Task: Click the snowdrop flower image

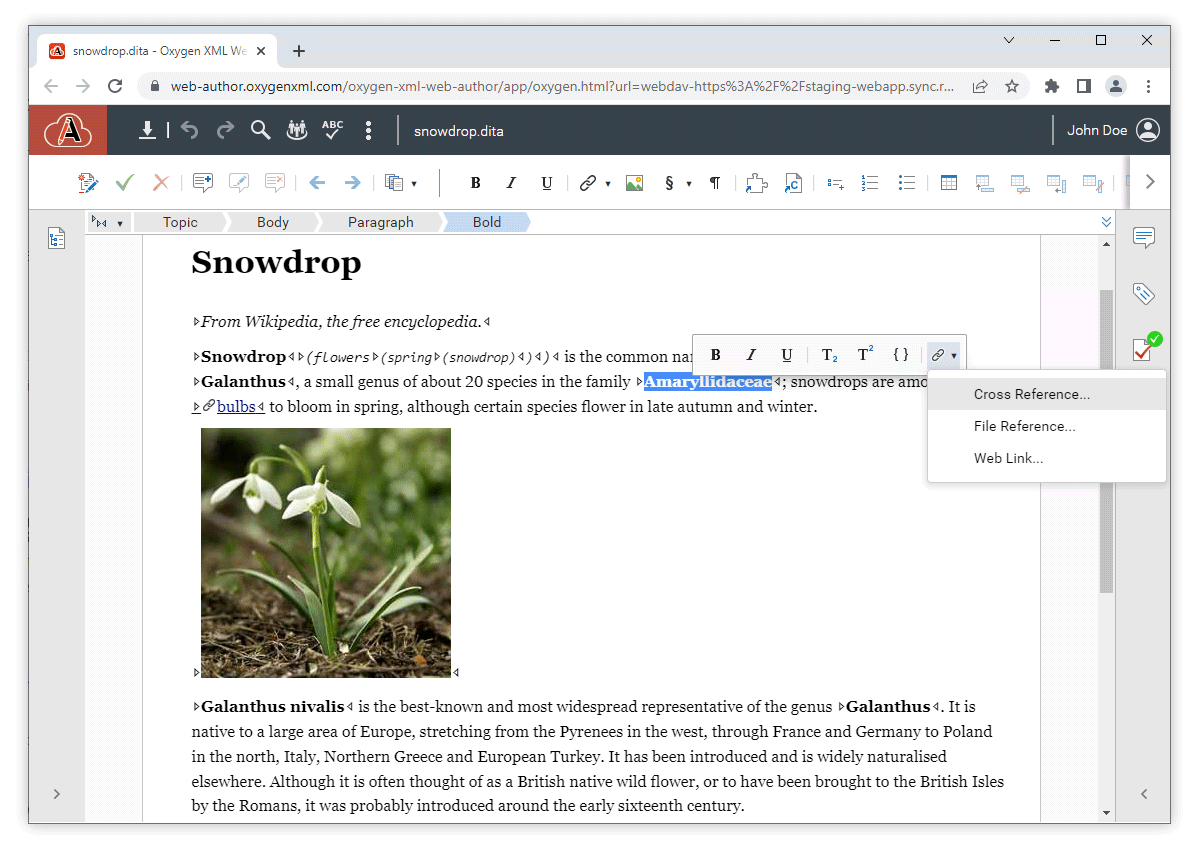Action: (326, 553)
